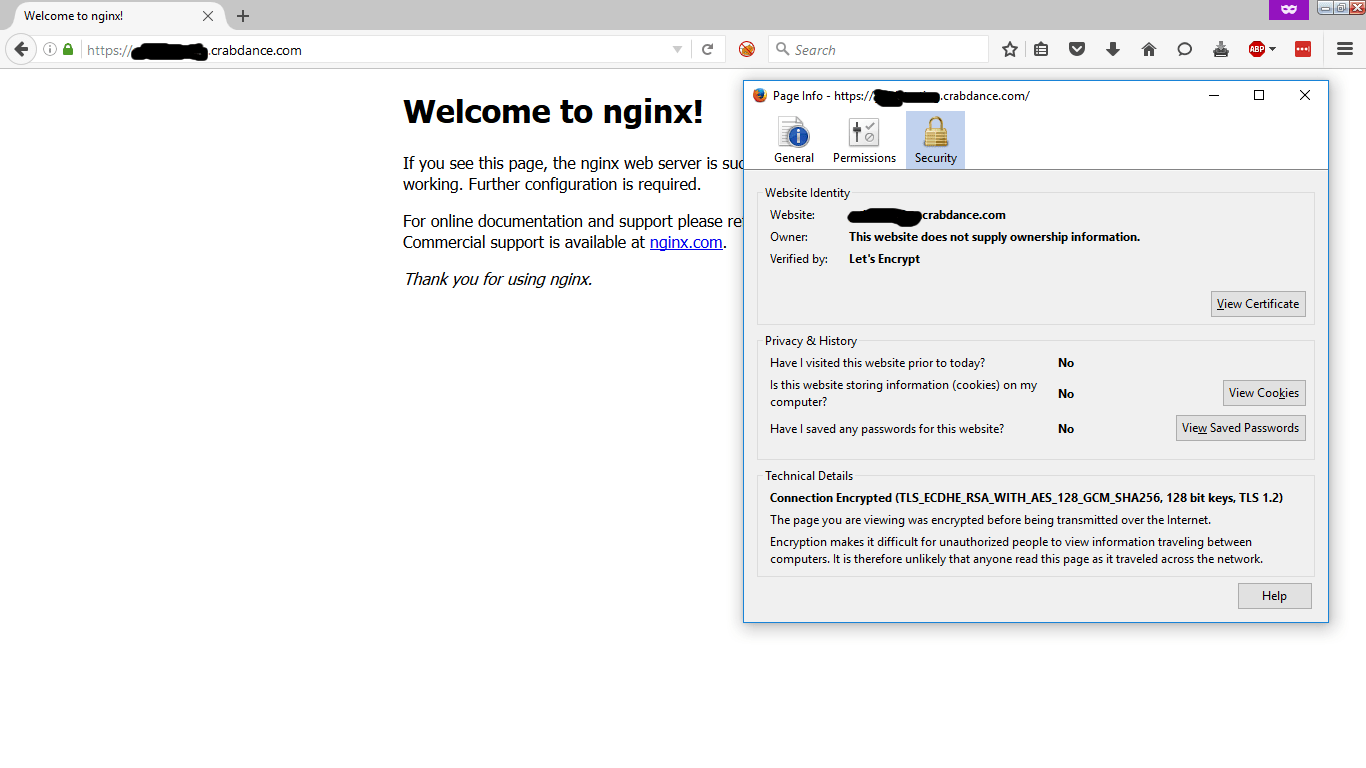Click the View Cookies button
1366x768 pixels.
pyautogui.click(x=1263, y=393)
